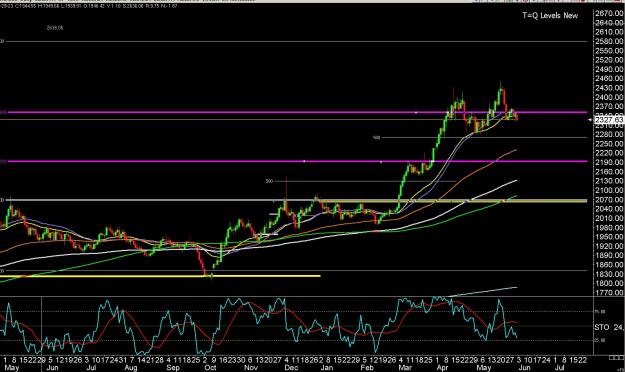Viewport: 625px width, 372px height.
Task: Click the 1770.00 price axis label
Action: [609, 293]
